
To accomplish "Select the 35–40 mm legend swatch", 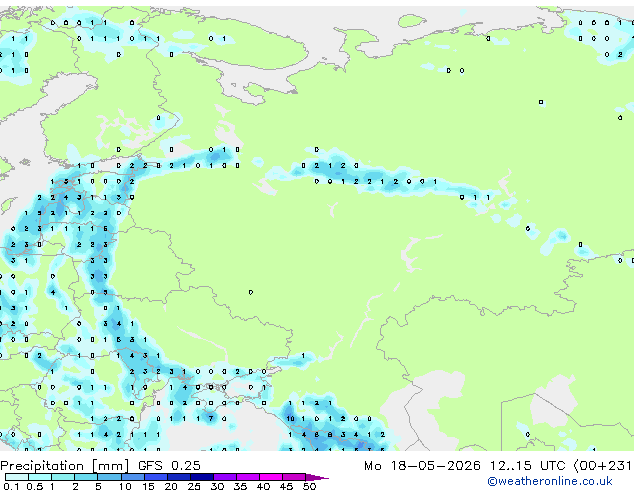I will coord(248,477).
